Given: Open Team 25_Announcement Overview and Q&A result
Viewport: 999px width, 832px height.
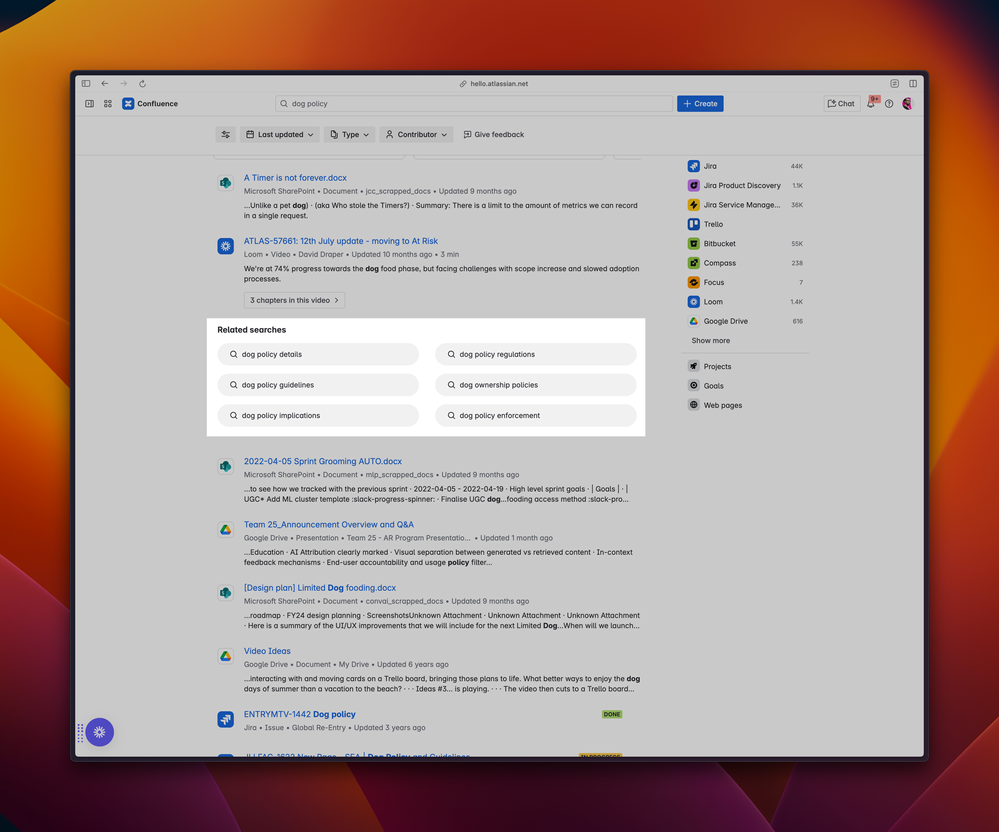Looking at the screenshot, I should (x=329, y=524).
